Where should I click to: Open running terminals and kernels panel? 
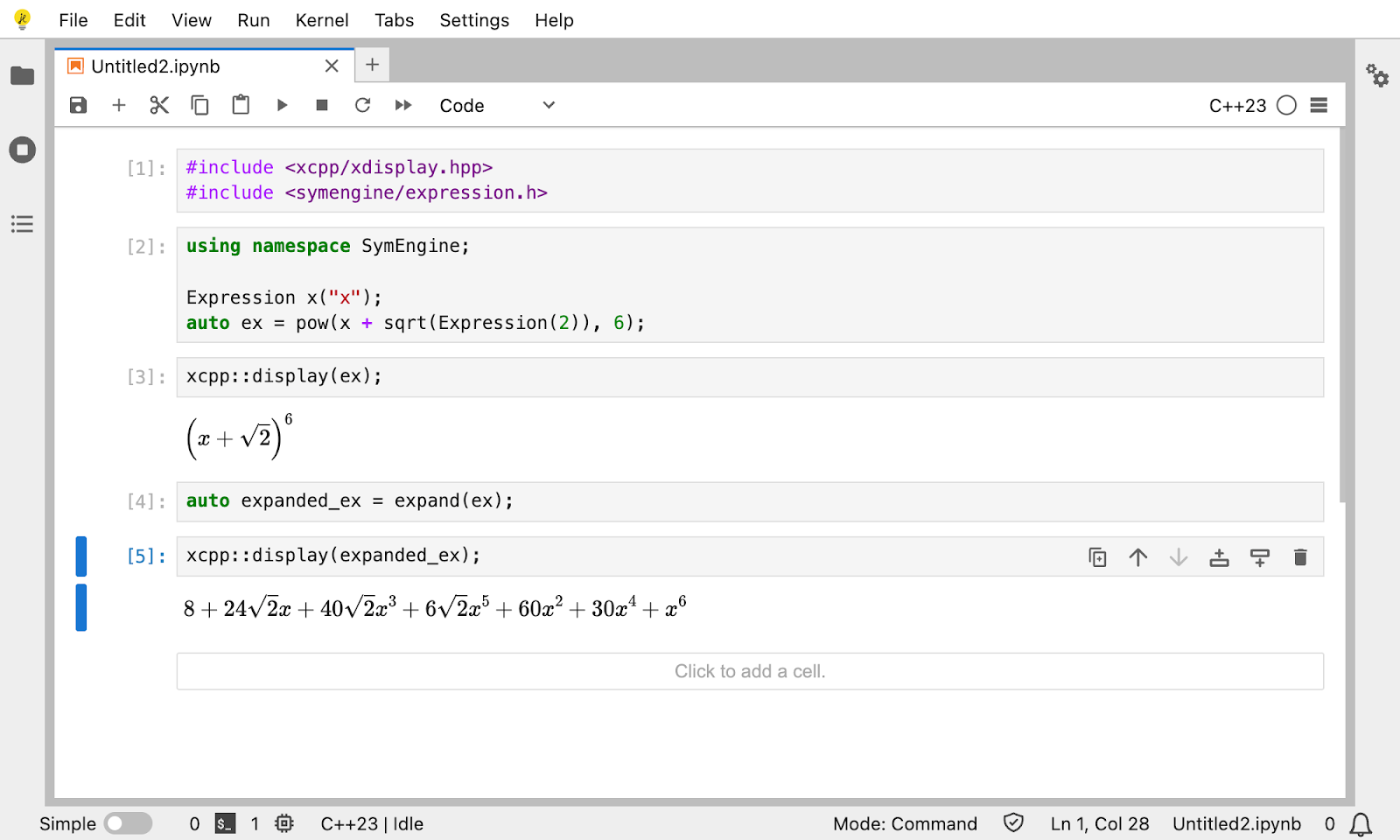click(x=23, y=150)
